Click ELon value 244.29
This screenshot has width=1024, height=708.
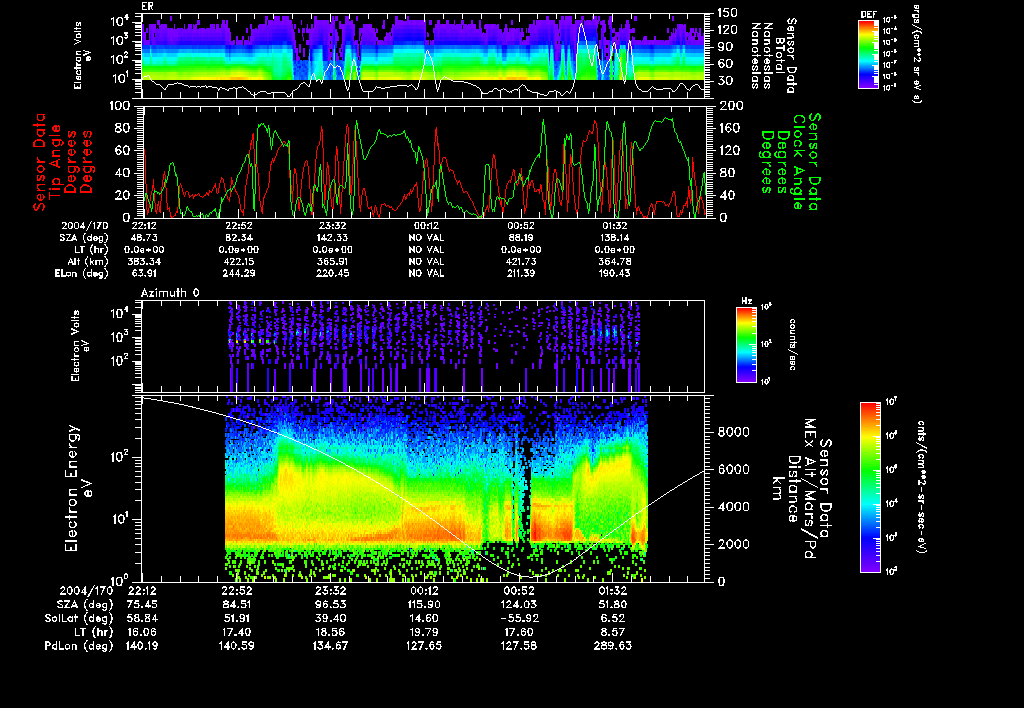[x=238, y=273]
